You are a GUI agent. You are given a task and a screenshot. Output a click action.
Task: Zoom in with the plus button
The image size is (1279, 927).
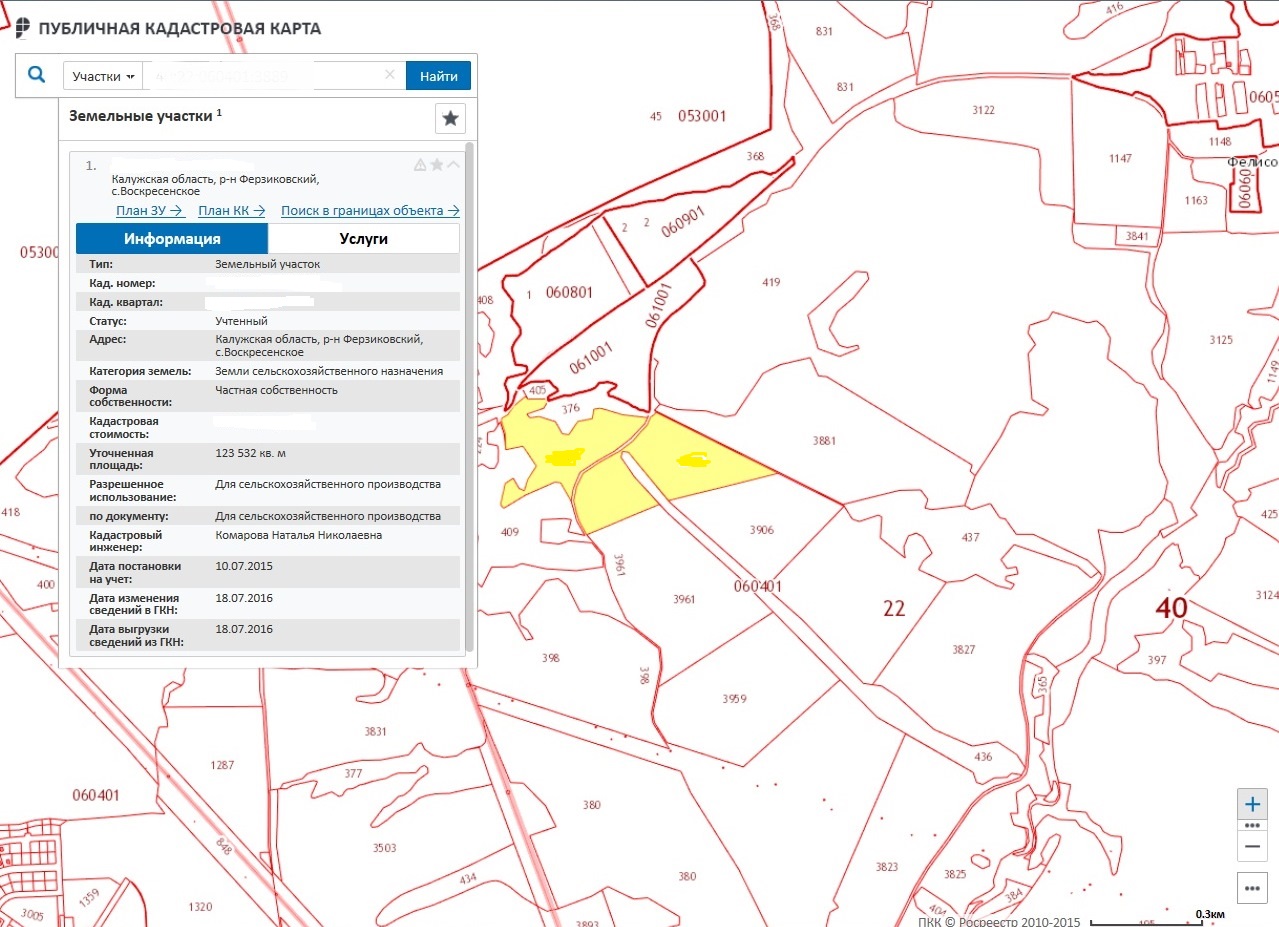(x=1252, y=804)
